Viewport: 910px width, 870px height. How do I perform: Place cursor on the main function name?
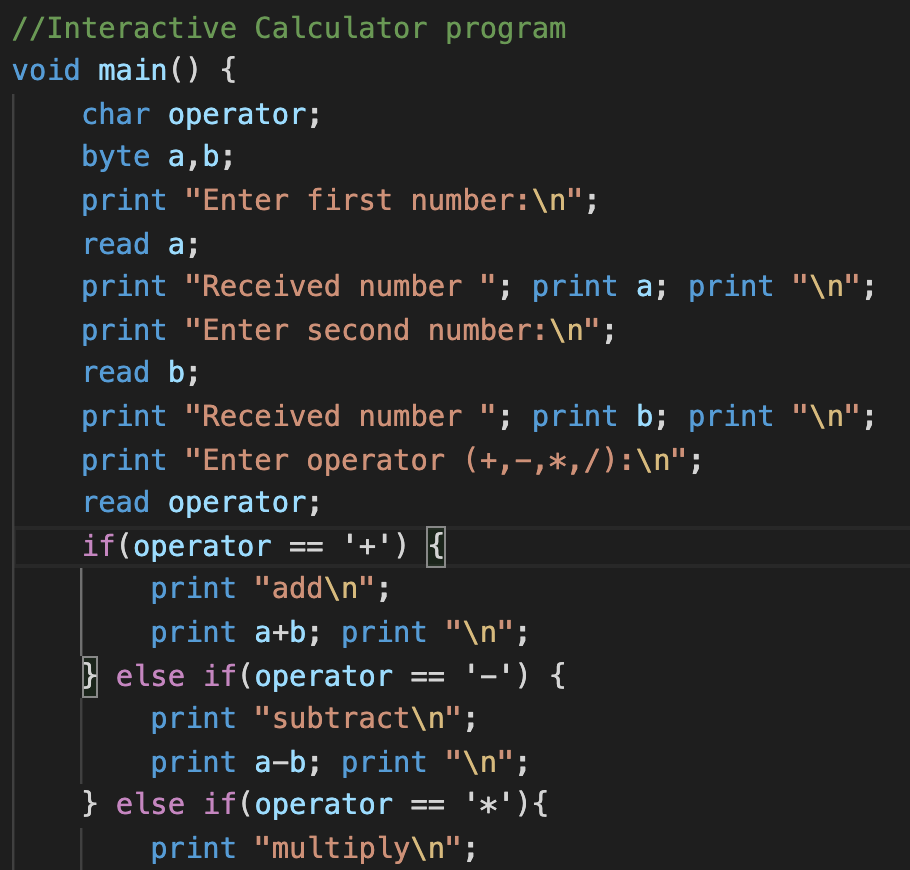[132, 71]
